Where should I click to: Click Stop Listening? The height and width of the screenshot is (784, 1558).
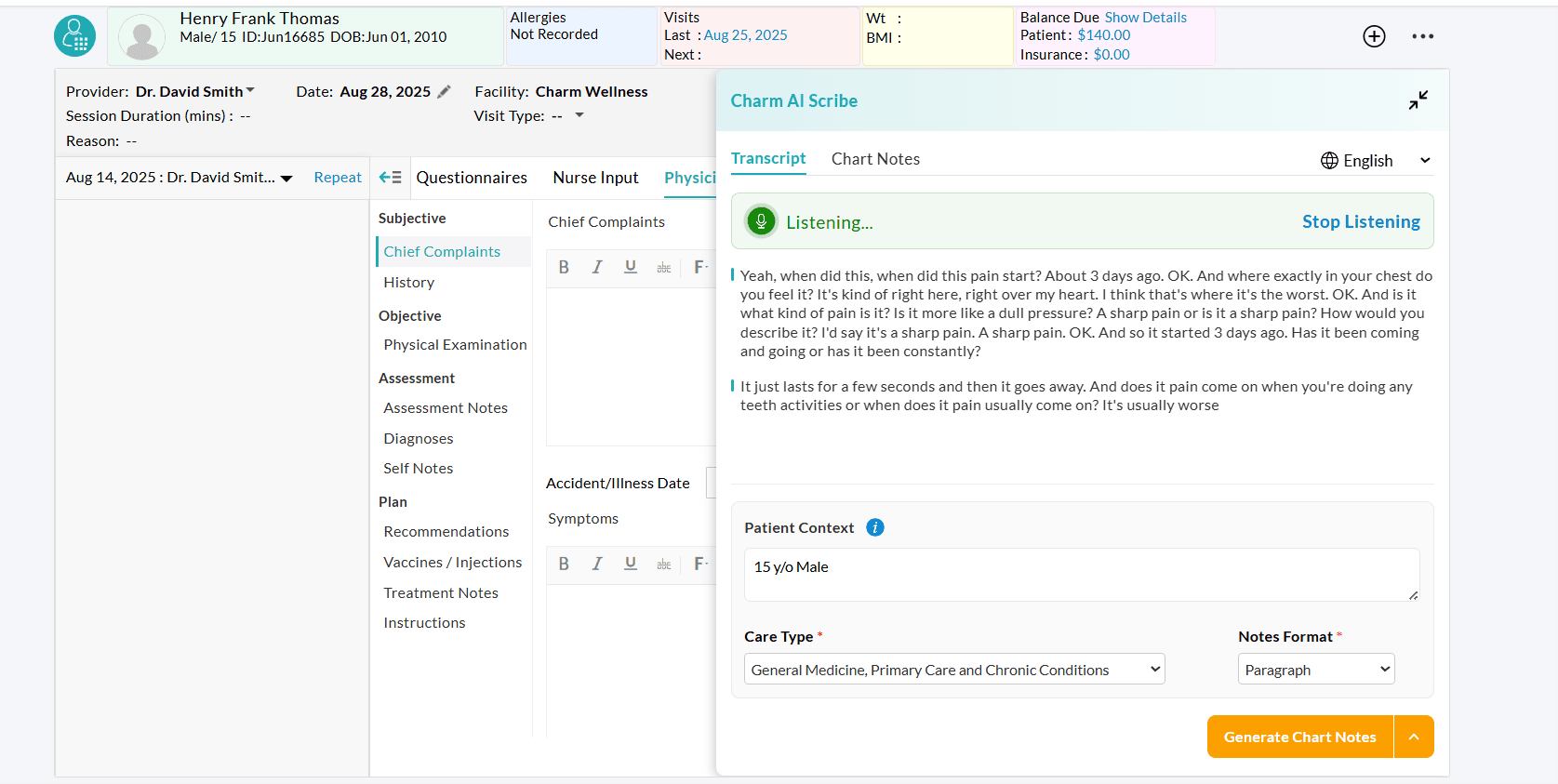[x=1361, y=221]
